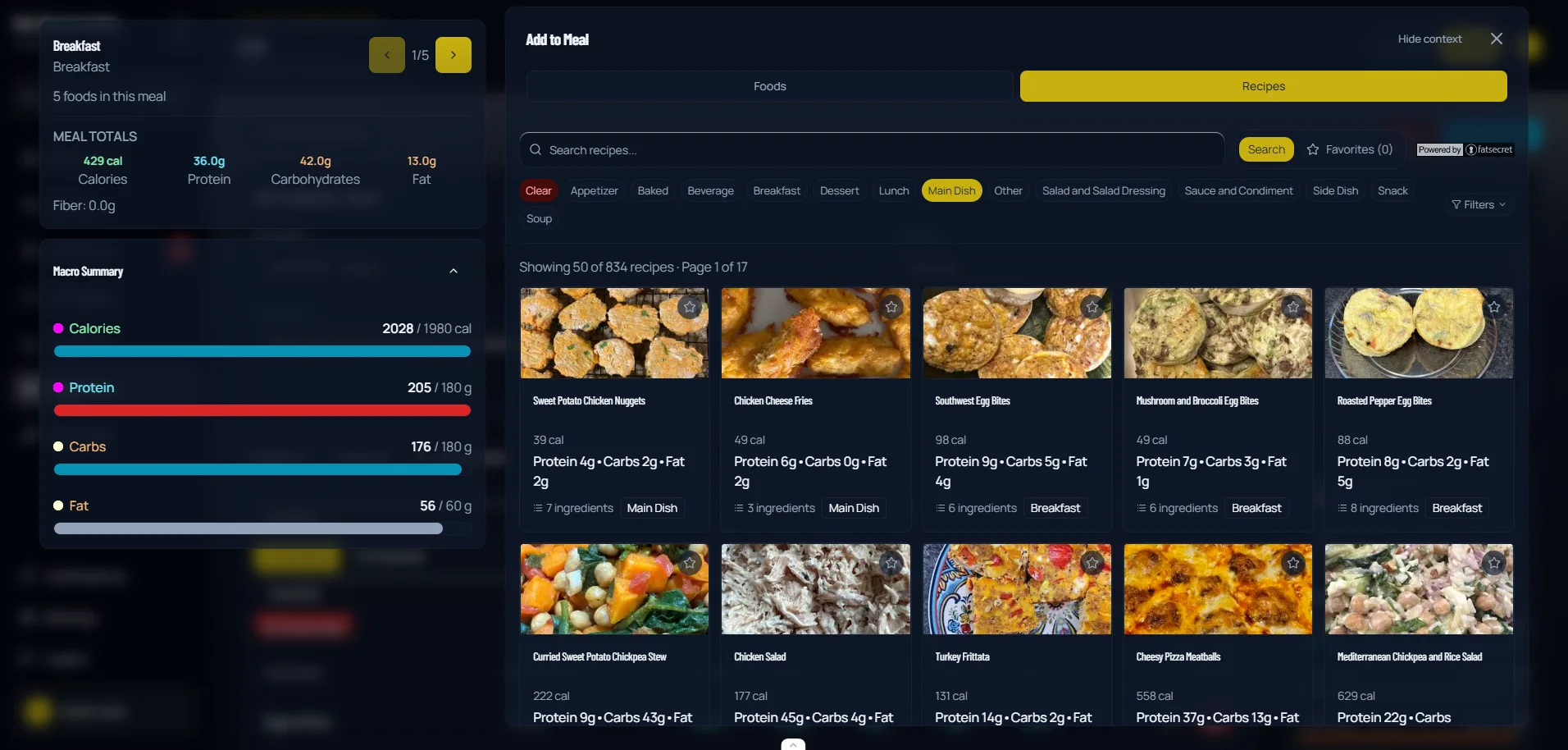Favorite the Chicken Cheese Fries recipe star

[x=891, y=307]
